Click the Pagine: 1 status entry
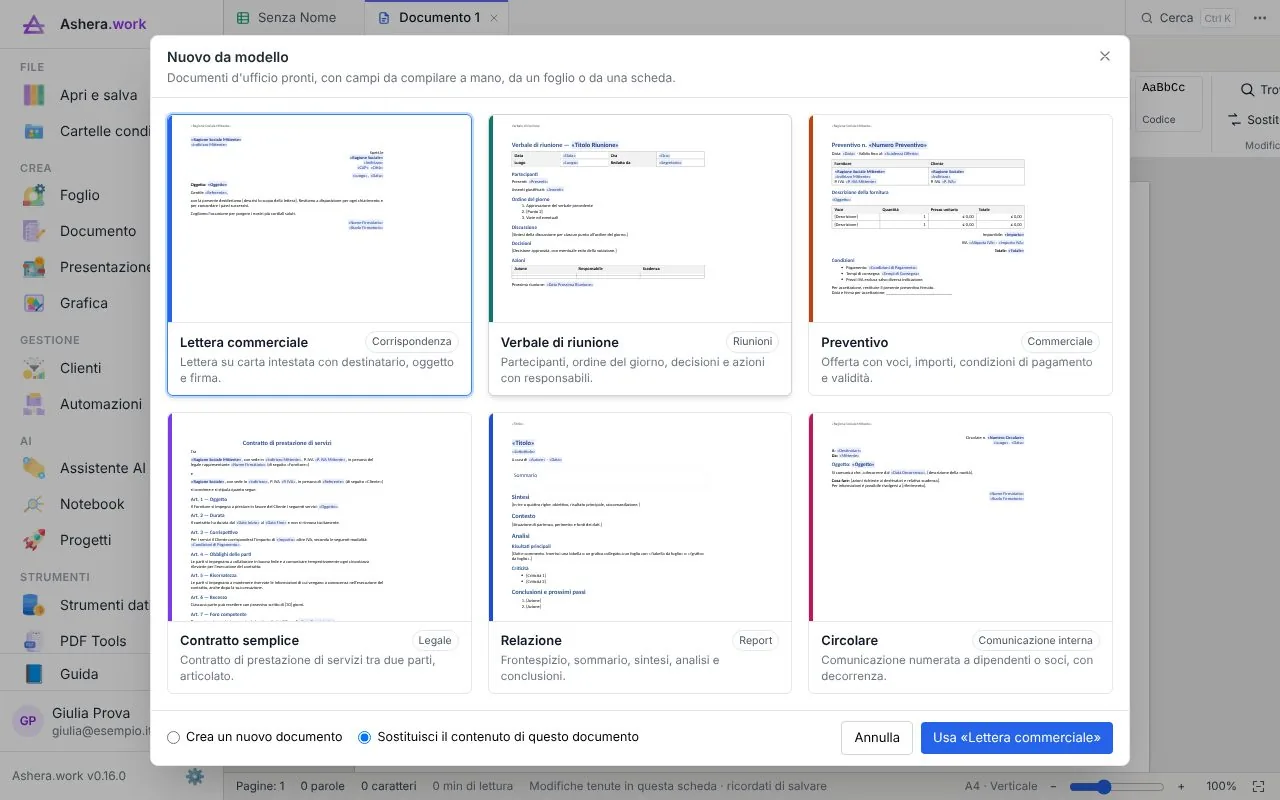Screen dimensions: 1280x800 coord(260,787)
